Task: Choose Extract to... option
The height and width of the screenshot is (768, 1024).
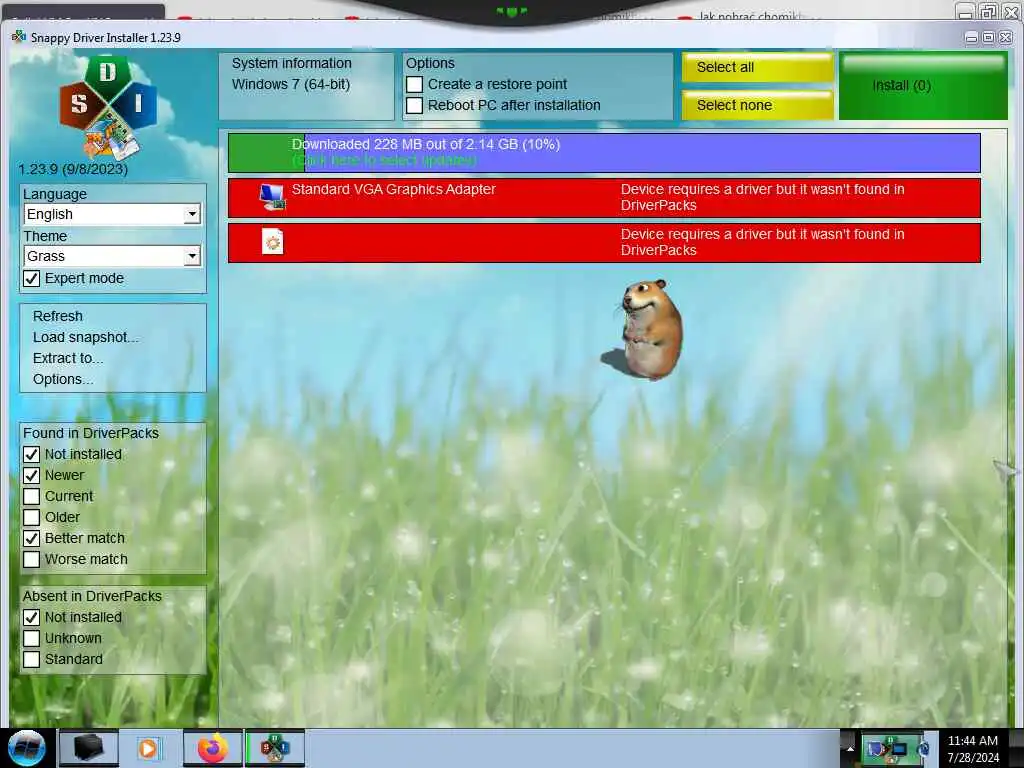Action: (68, 358)
